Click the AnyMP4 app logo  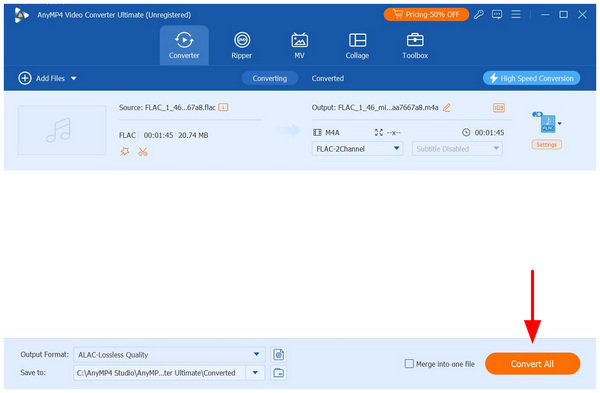click(21, 15)
